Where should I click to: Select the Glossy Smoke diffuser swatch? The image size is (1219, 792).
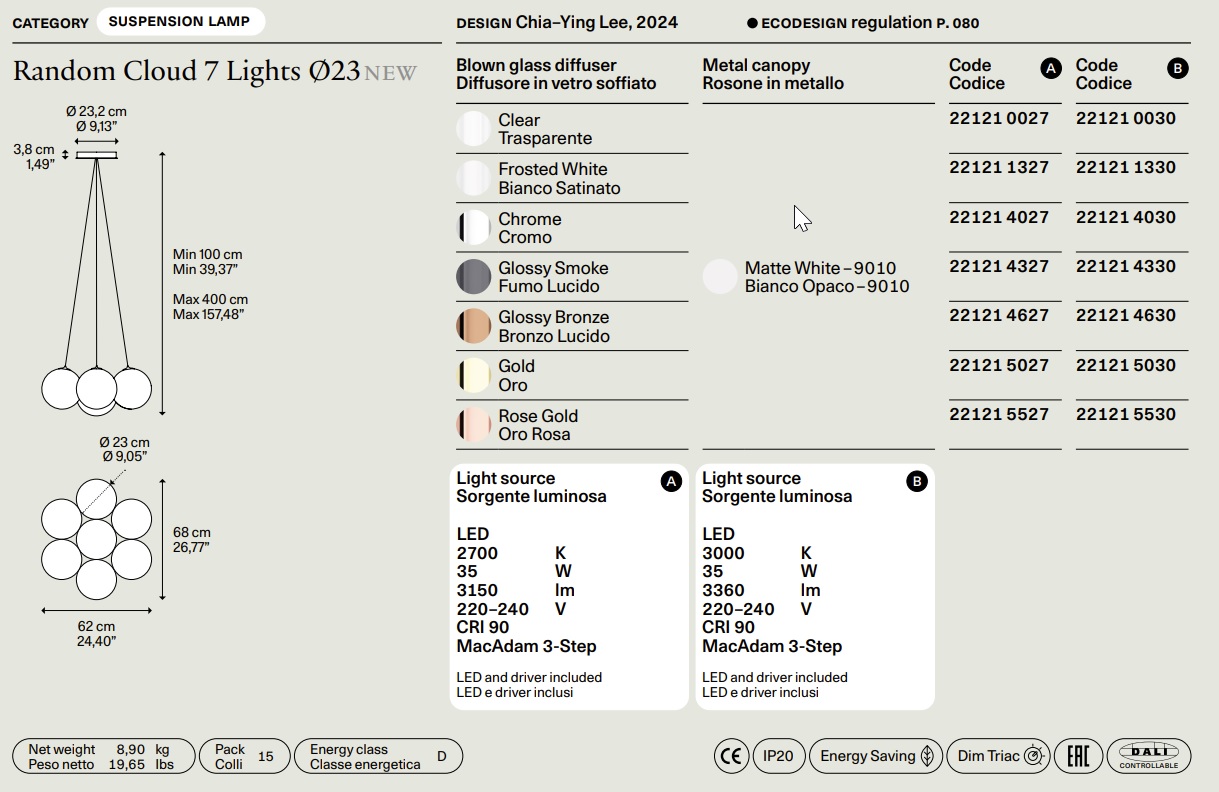point(473,277)
